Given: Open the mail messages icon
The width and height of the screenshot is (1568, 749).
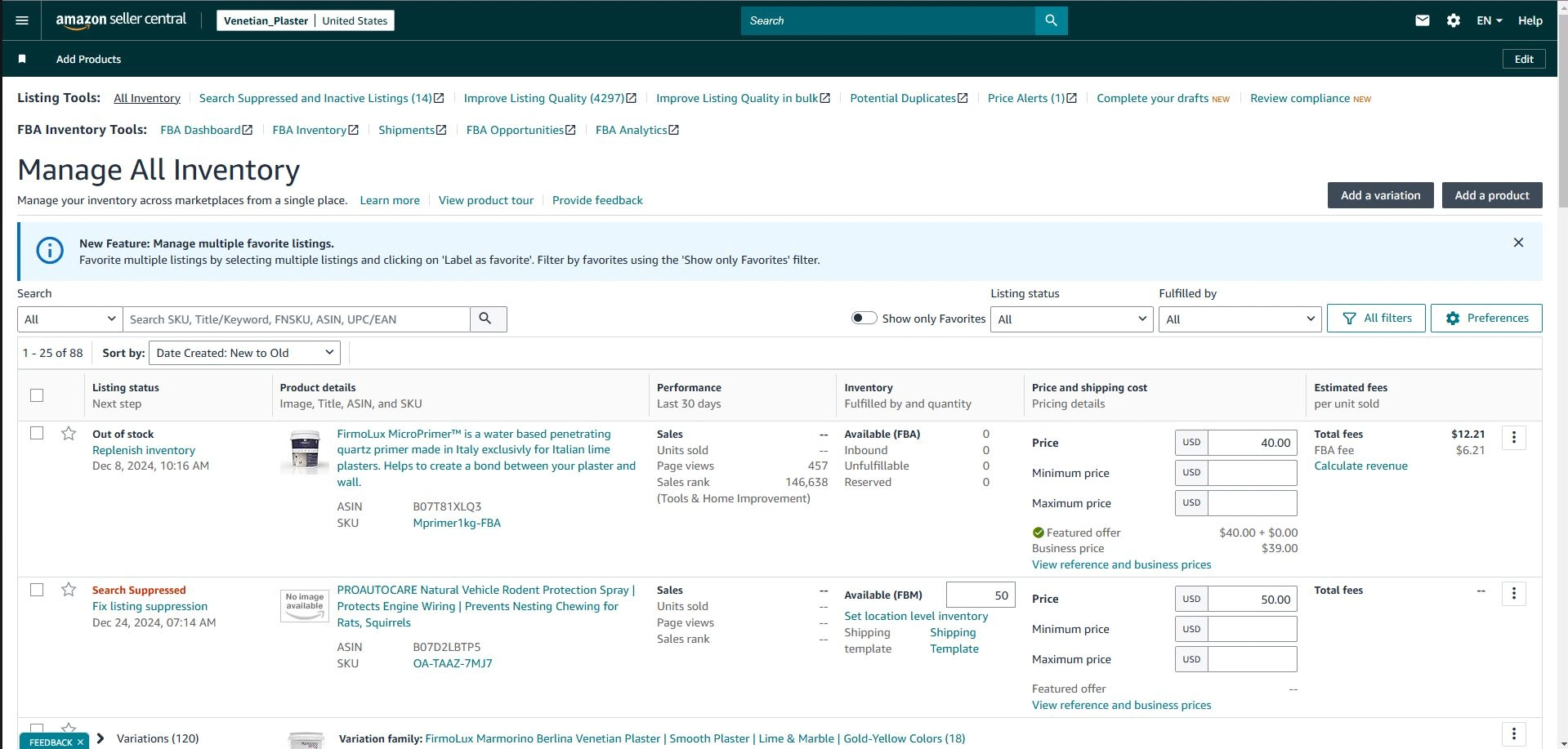Looking at the screenshot, I should pyautogui.click(x=1422, y=20).
